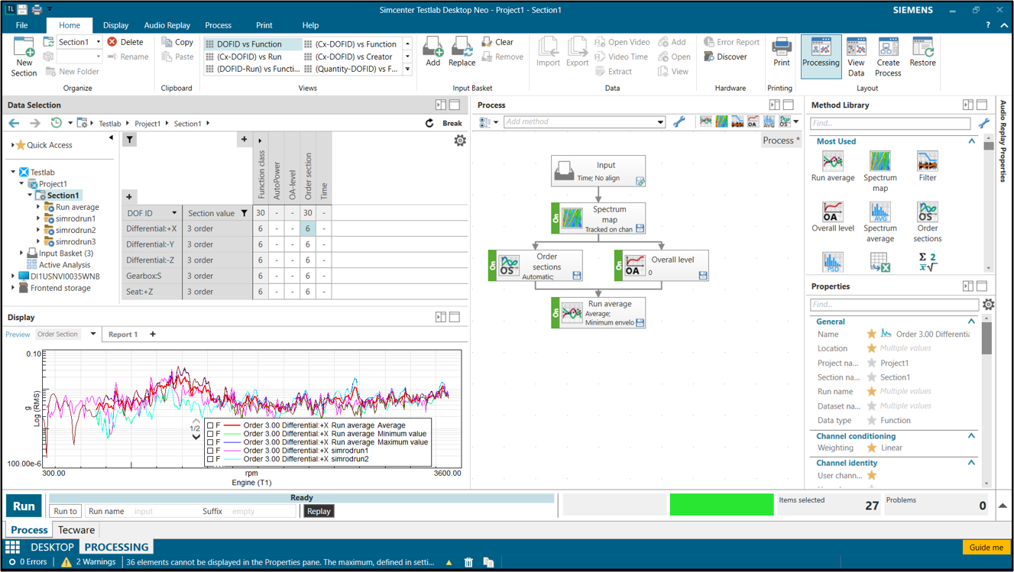Click the New Section icon

coord(23,48)
